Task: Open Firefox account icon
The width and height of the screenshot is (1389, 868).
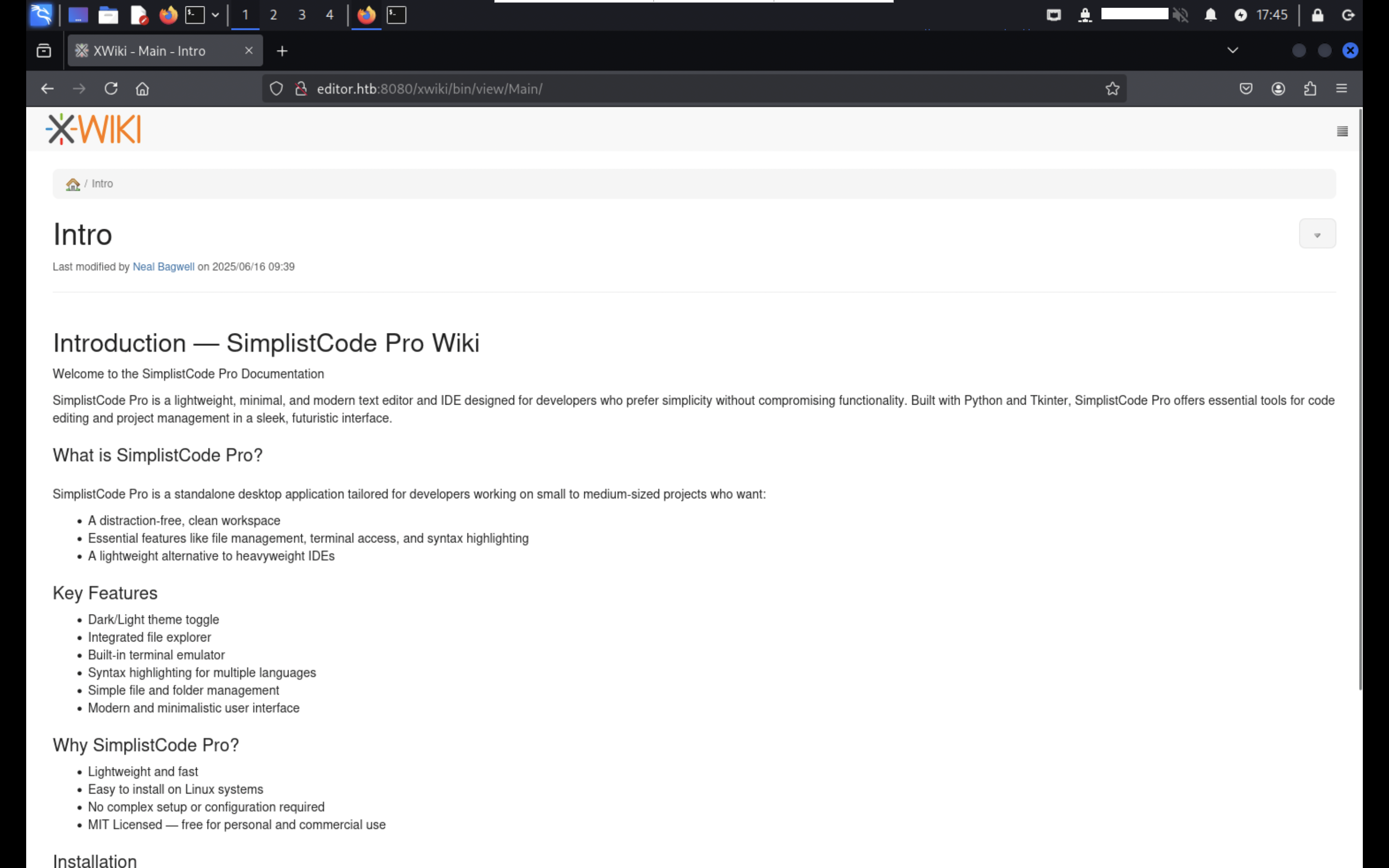Action: [x=1278, y=89]
